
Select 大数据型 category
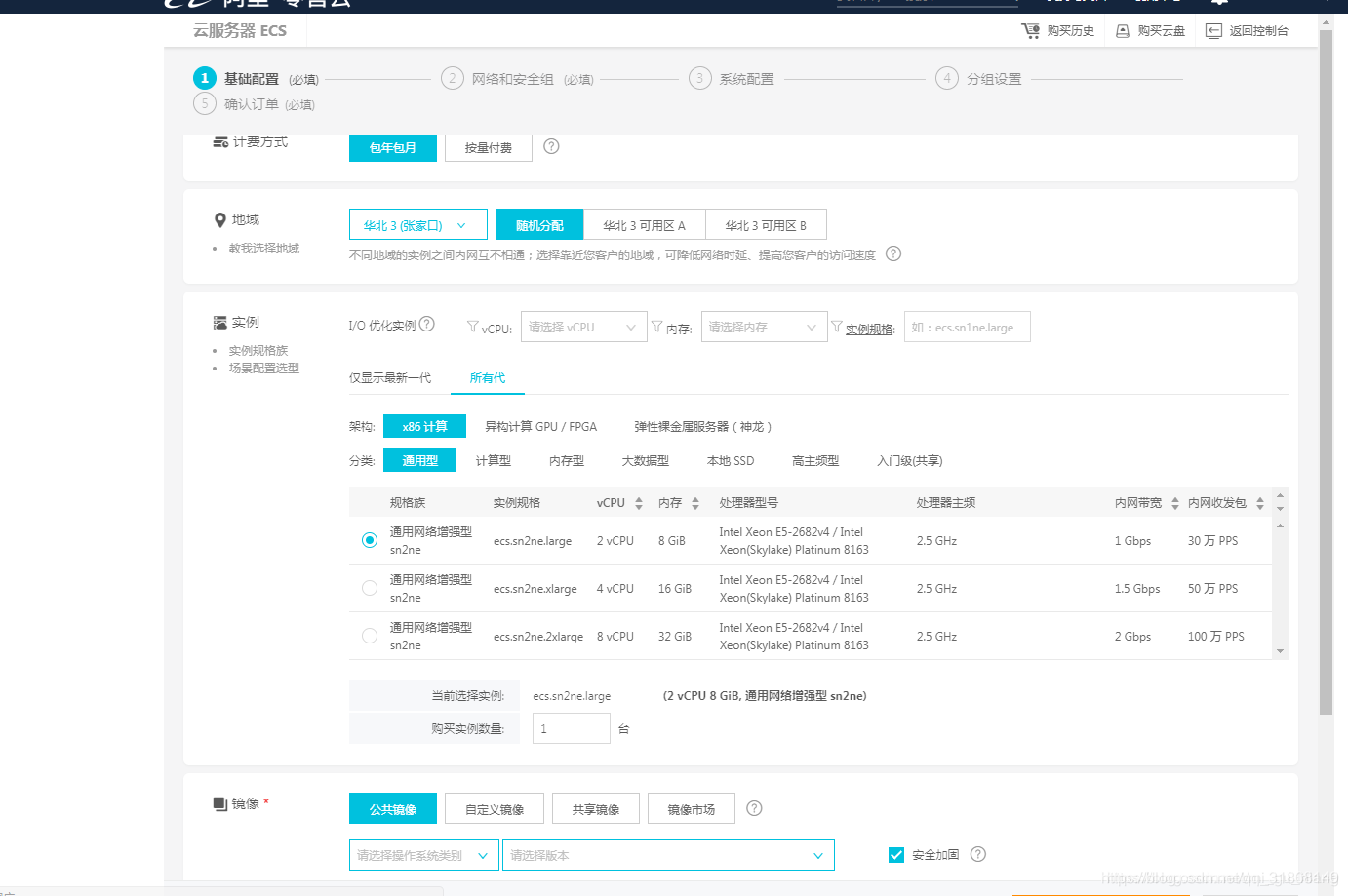click(x=646, y=460)
